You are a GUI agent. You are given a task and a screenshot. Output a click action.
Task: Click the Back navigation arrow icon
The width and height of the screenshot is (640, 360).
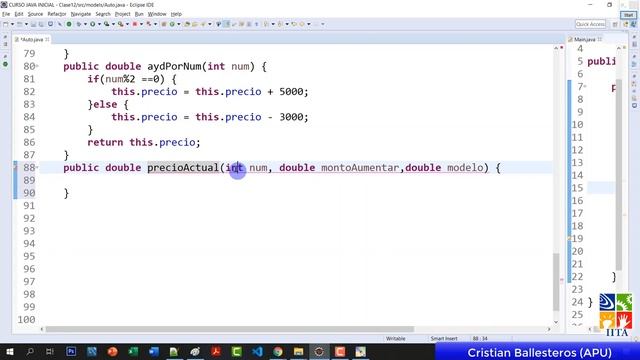[x=302, y=24]
